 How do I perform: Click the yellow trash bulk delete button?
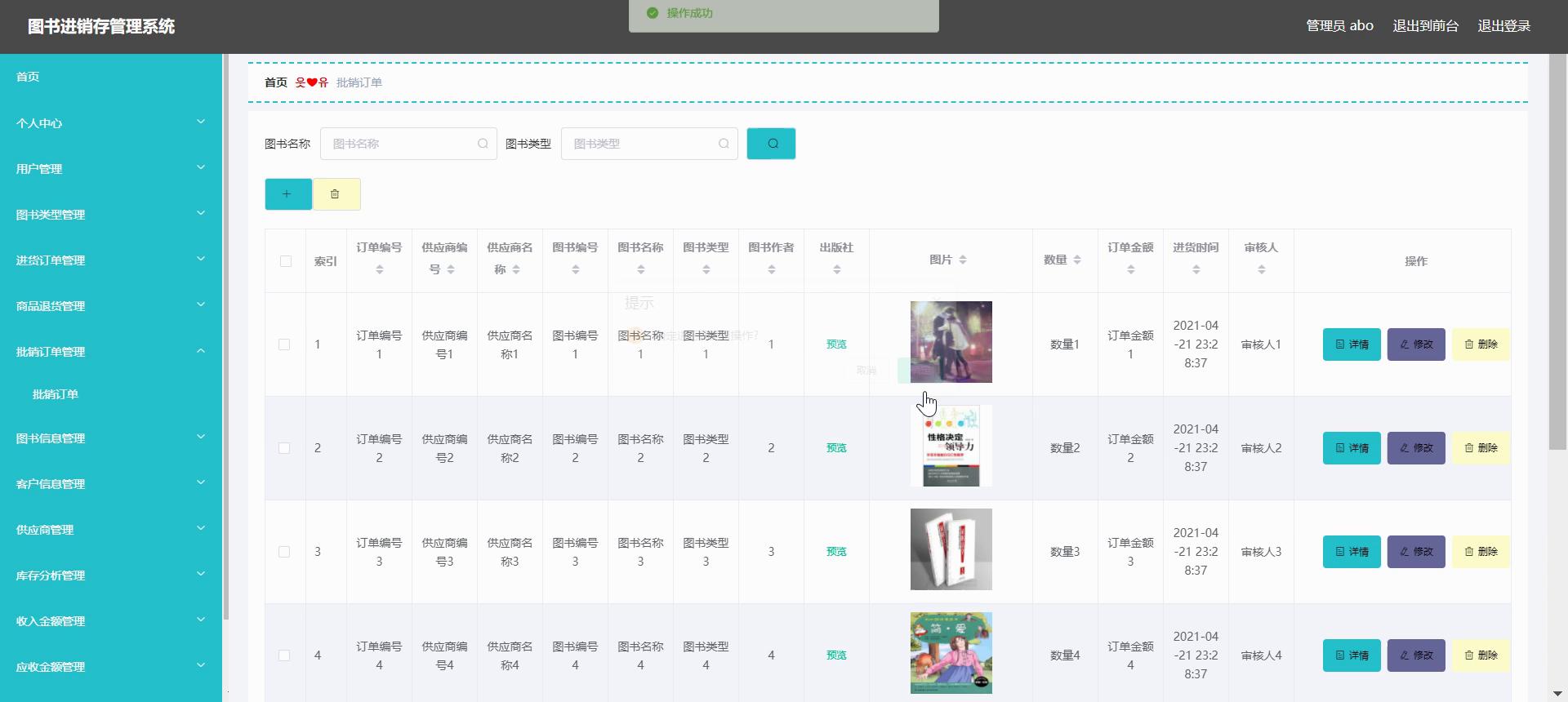click(x=336, y=194)
